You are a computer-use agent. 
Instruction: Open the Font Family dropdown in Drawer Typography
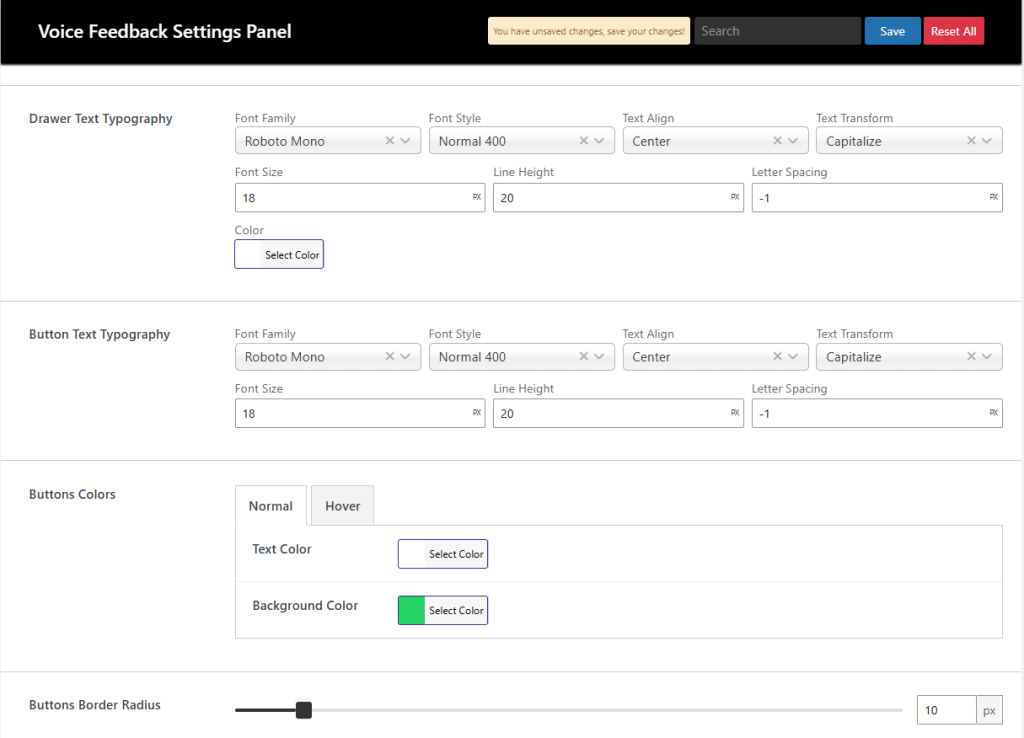(x=405, y=140)
